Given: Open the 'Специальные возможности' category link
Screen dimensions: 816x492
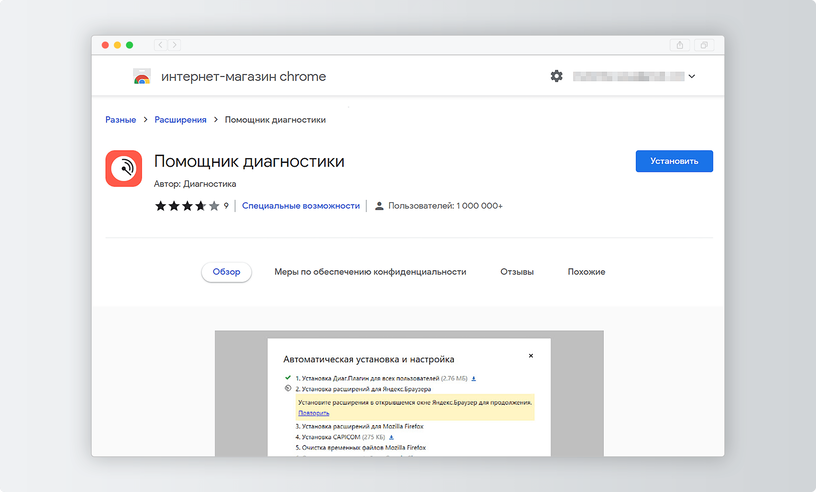Looking at the screenshot, I should [301, 206].
